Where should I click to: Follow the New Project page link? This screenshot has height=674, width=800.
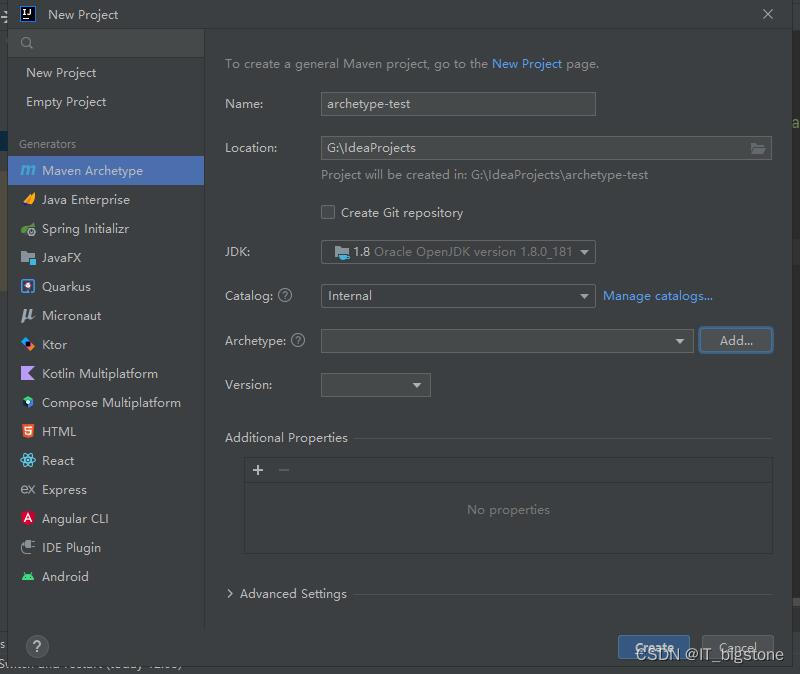click(527, 64)
